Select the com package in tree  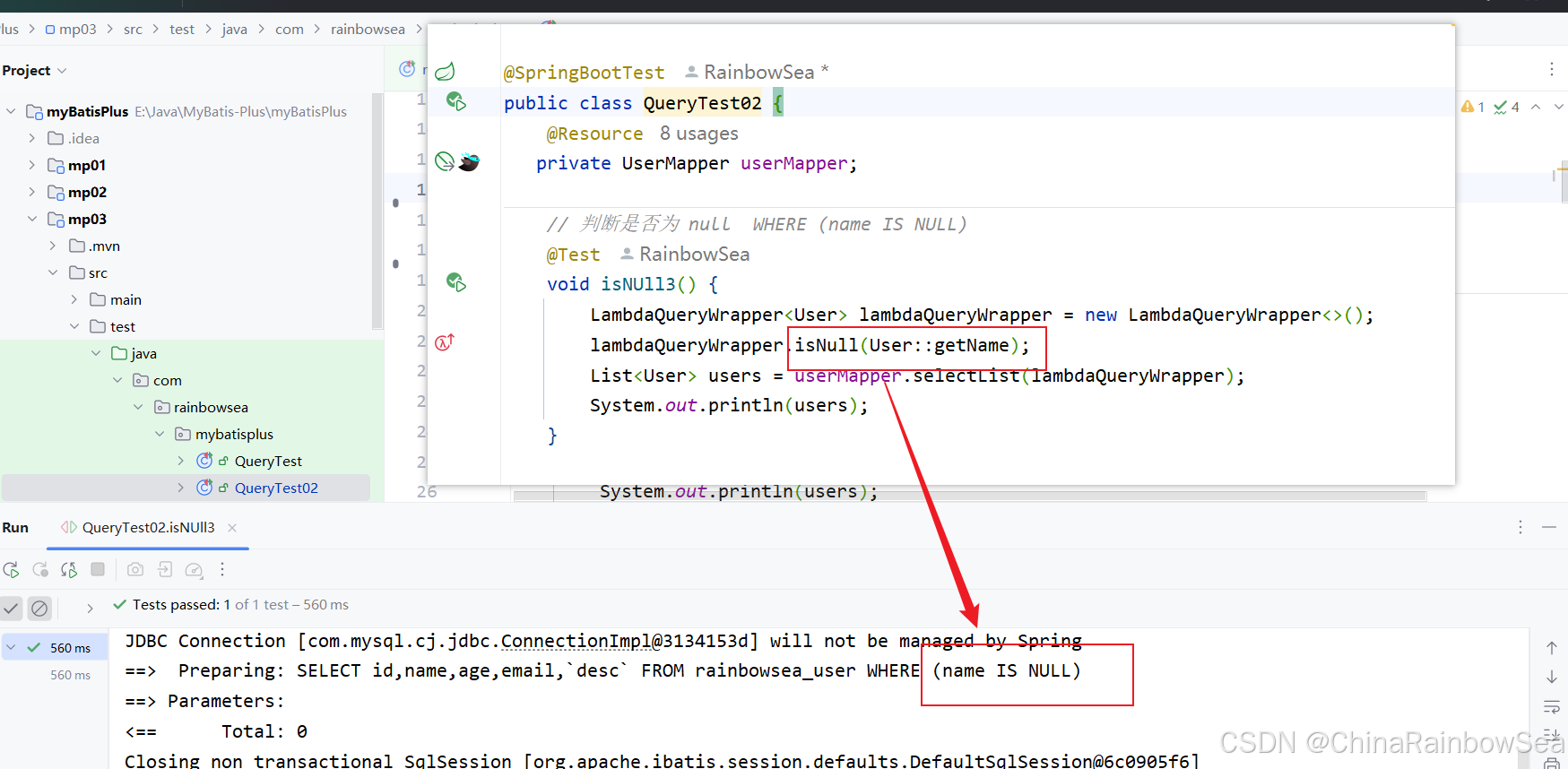point(167,380)
